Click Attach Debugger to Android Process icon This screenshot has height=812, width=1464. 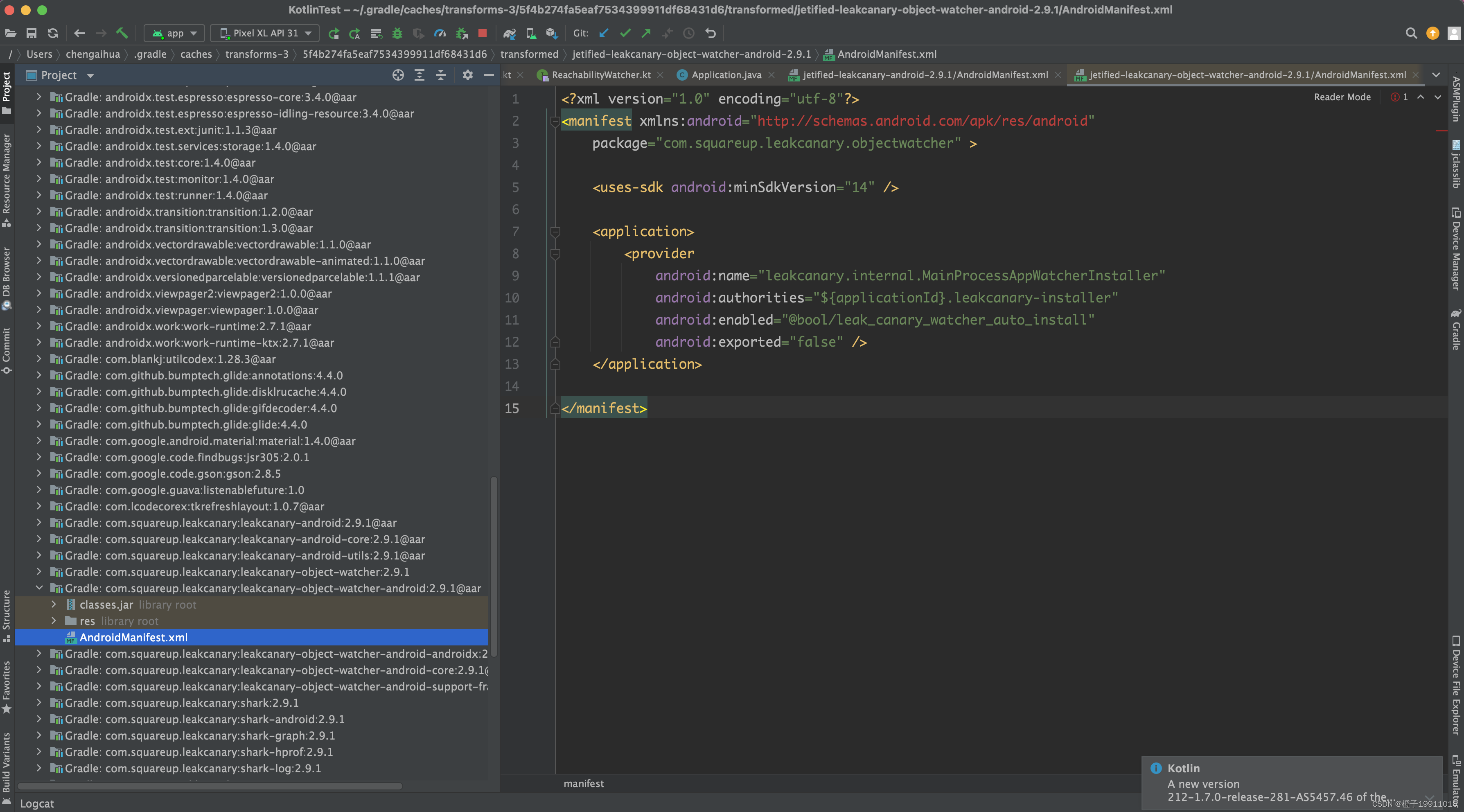coord(462,34)
